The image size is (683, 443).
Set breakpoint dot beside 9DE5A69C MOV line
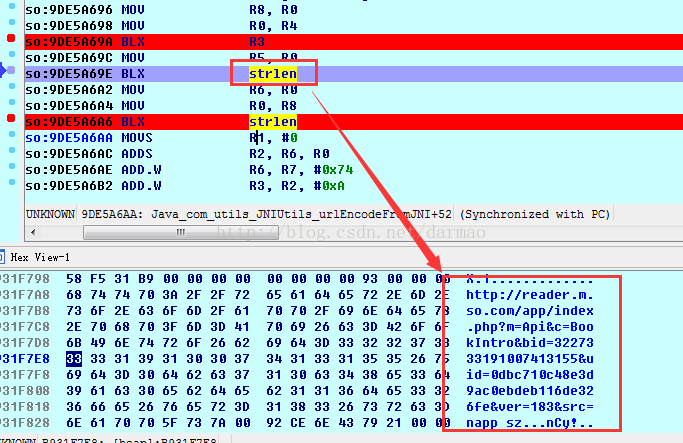(12, 54)
